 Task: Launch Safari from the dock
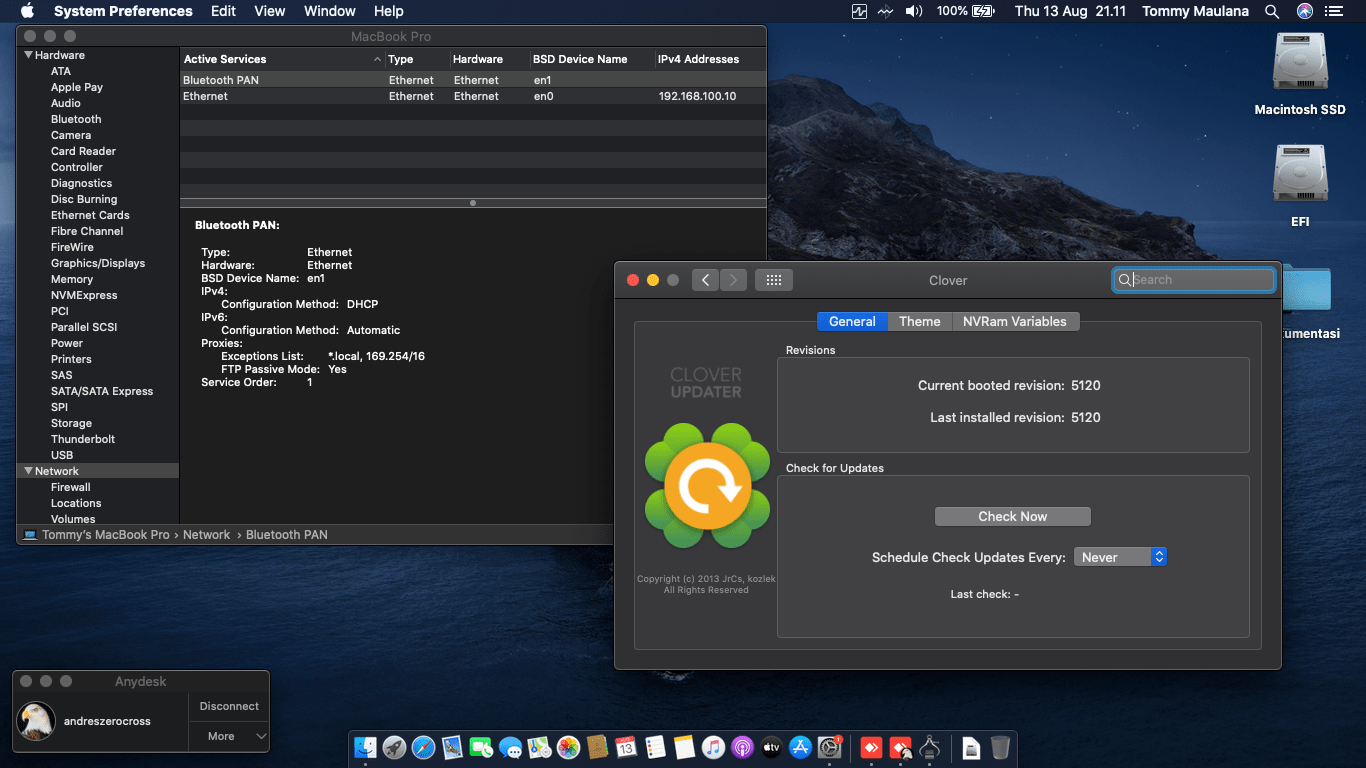(x=423, y=747)
